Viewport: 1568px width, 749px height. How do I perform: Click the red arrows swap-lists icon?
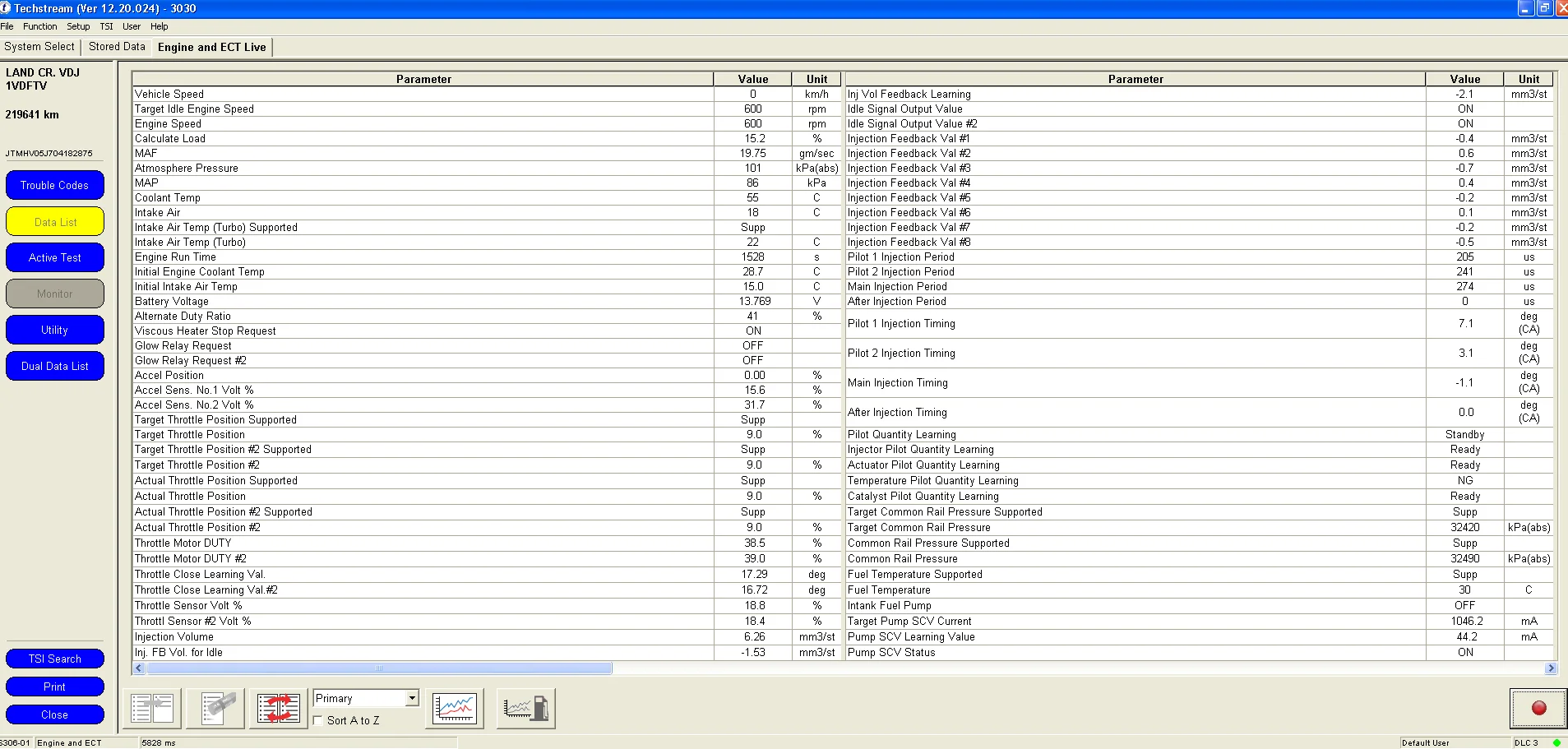pyautogui.click(x=279, y=708)
